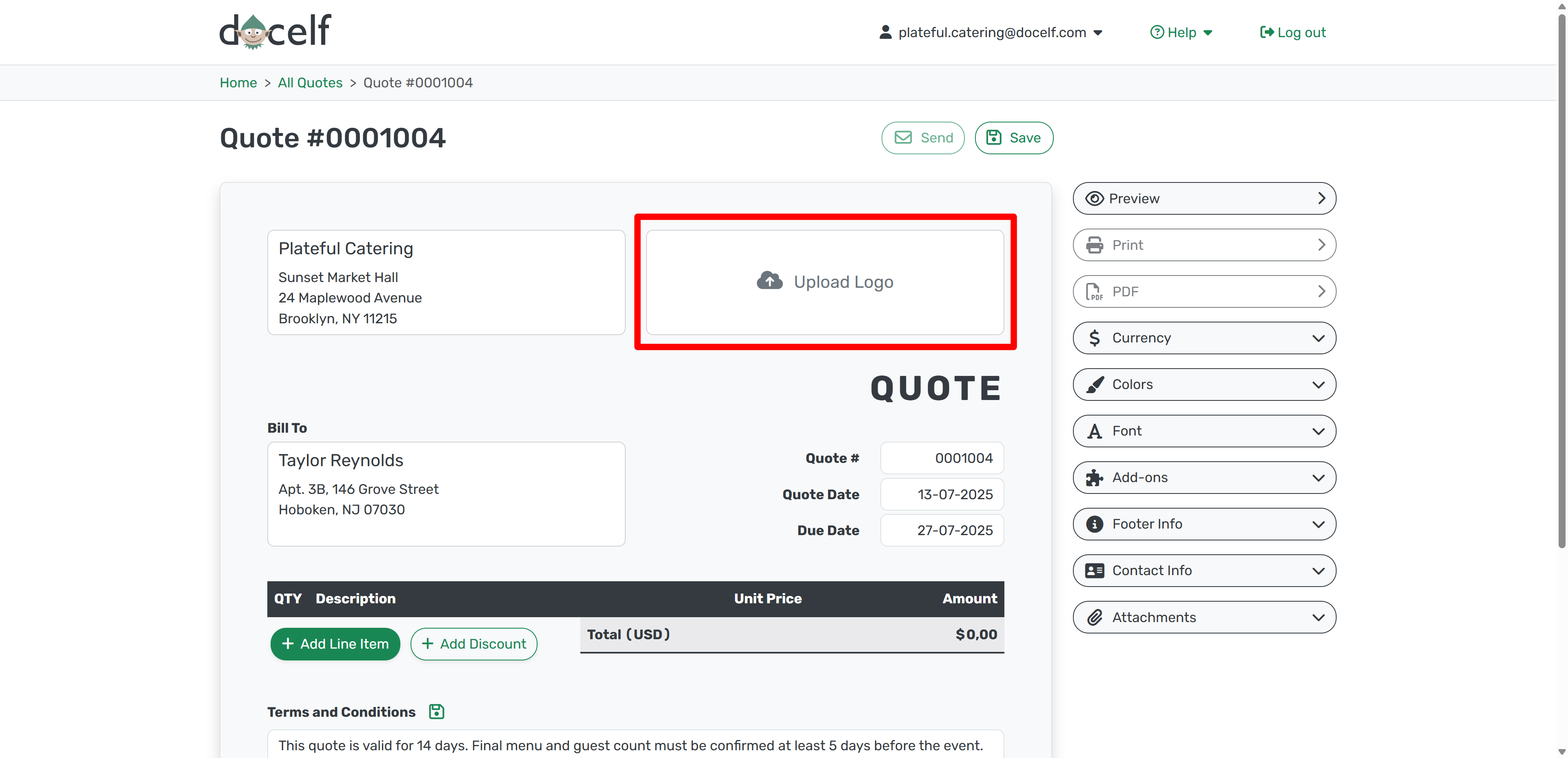
Task: Expand the Attachments panel chevron
Action: coord(1318,617)
